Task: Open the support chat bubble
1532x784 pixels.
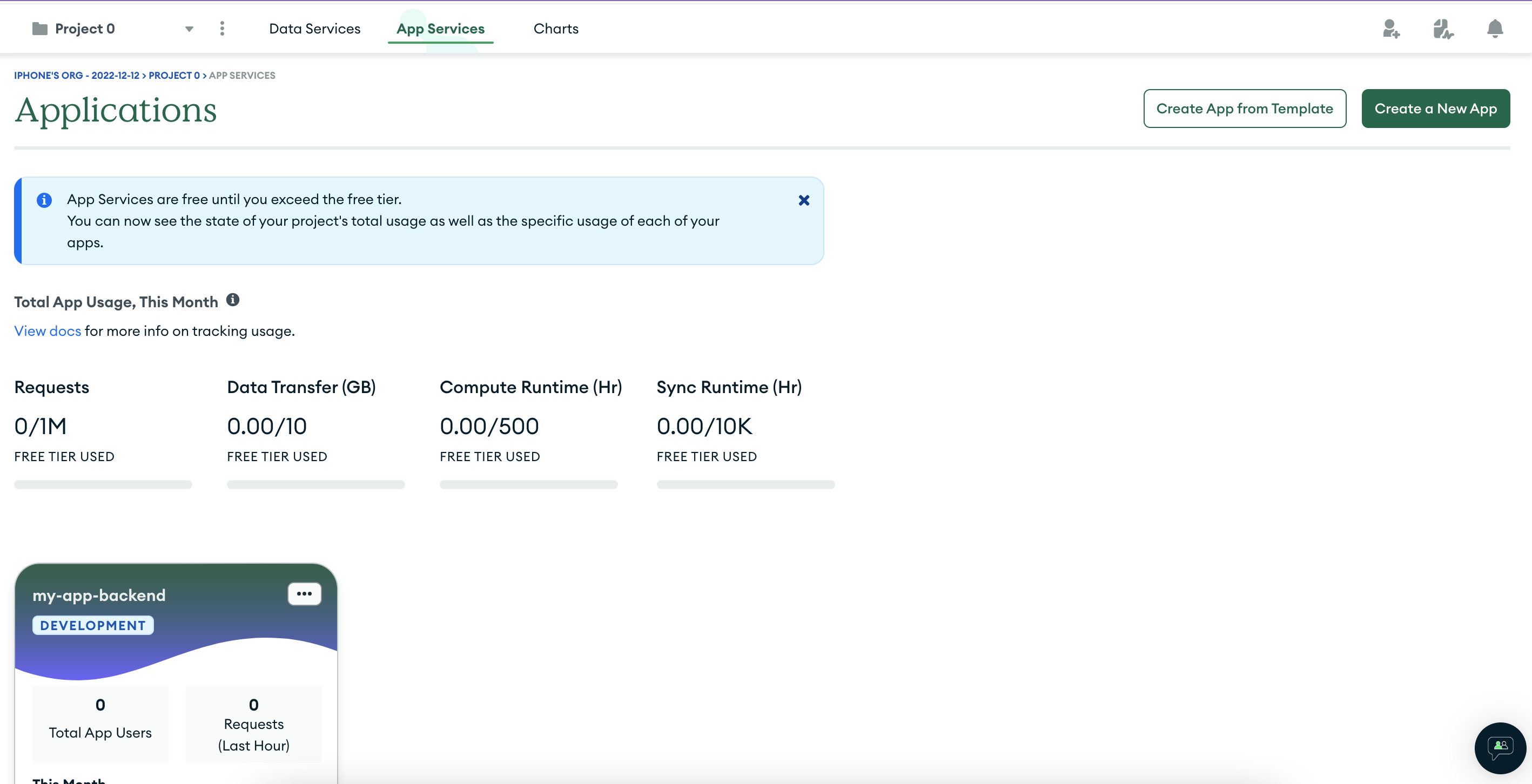Action: pos(1500,748)
